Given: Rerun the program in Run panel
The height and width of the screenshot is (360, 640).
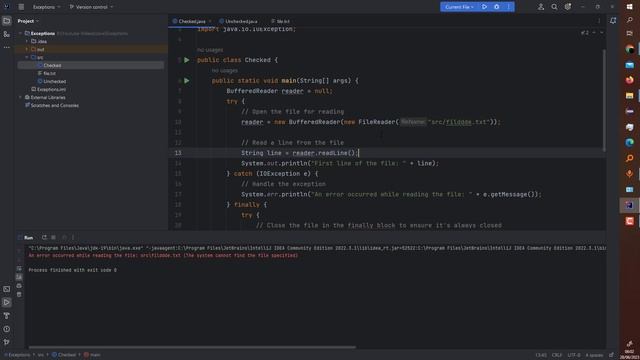Looking at the screenshot, I should click(44, 237).
